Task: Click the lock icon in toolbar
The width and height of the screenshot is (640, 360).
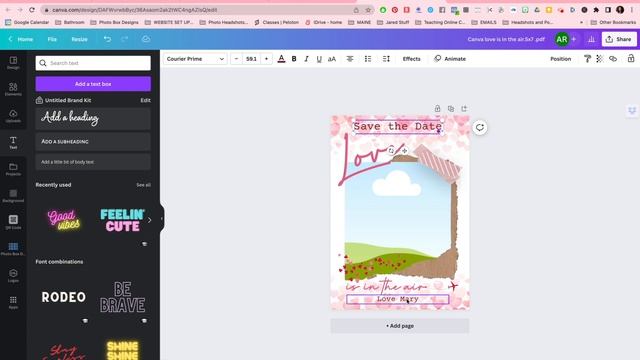Action: click(x=631, y=59)
